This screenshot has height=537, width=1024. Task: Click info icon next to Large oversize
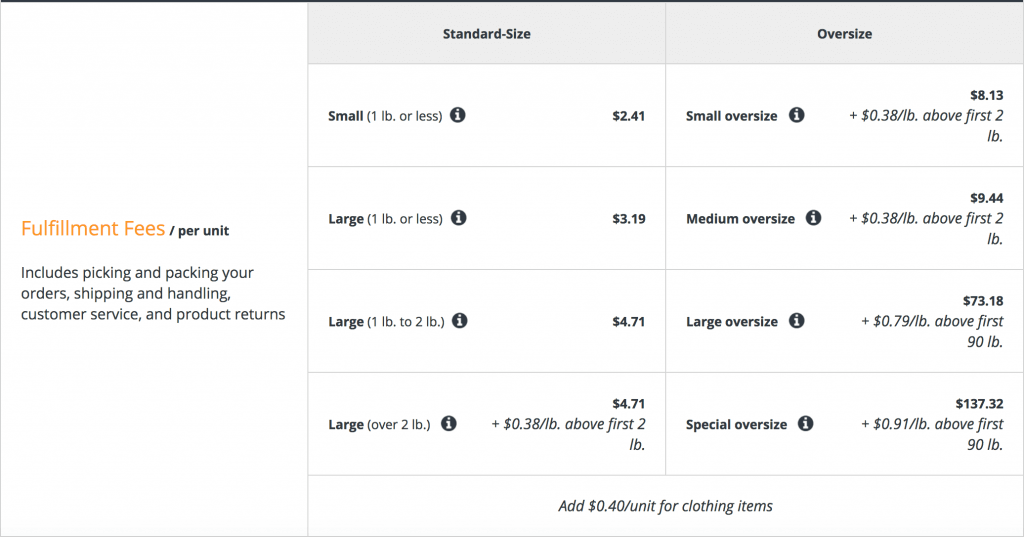click(796, 321)
